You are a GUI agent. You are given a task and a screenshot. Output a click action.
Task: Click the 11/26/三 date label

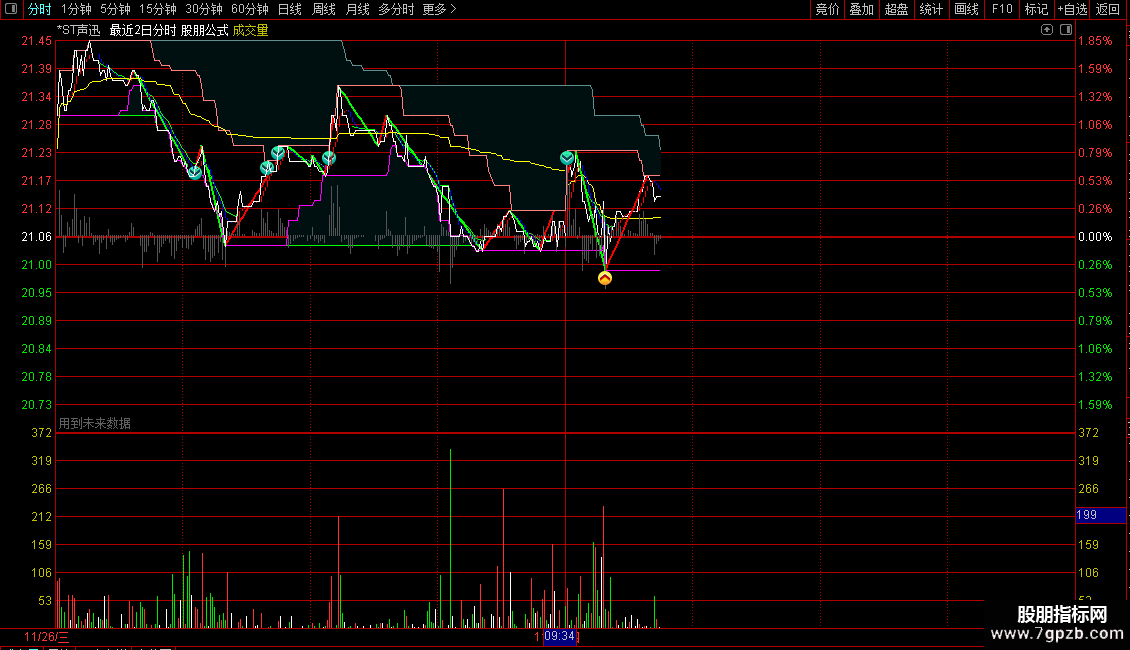pyautogui.click(x=46, y=637)
